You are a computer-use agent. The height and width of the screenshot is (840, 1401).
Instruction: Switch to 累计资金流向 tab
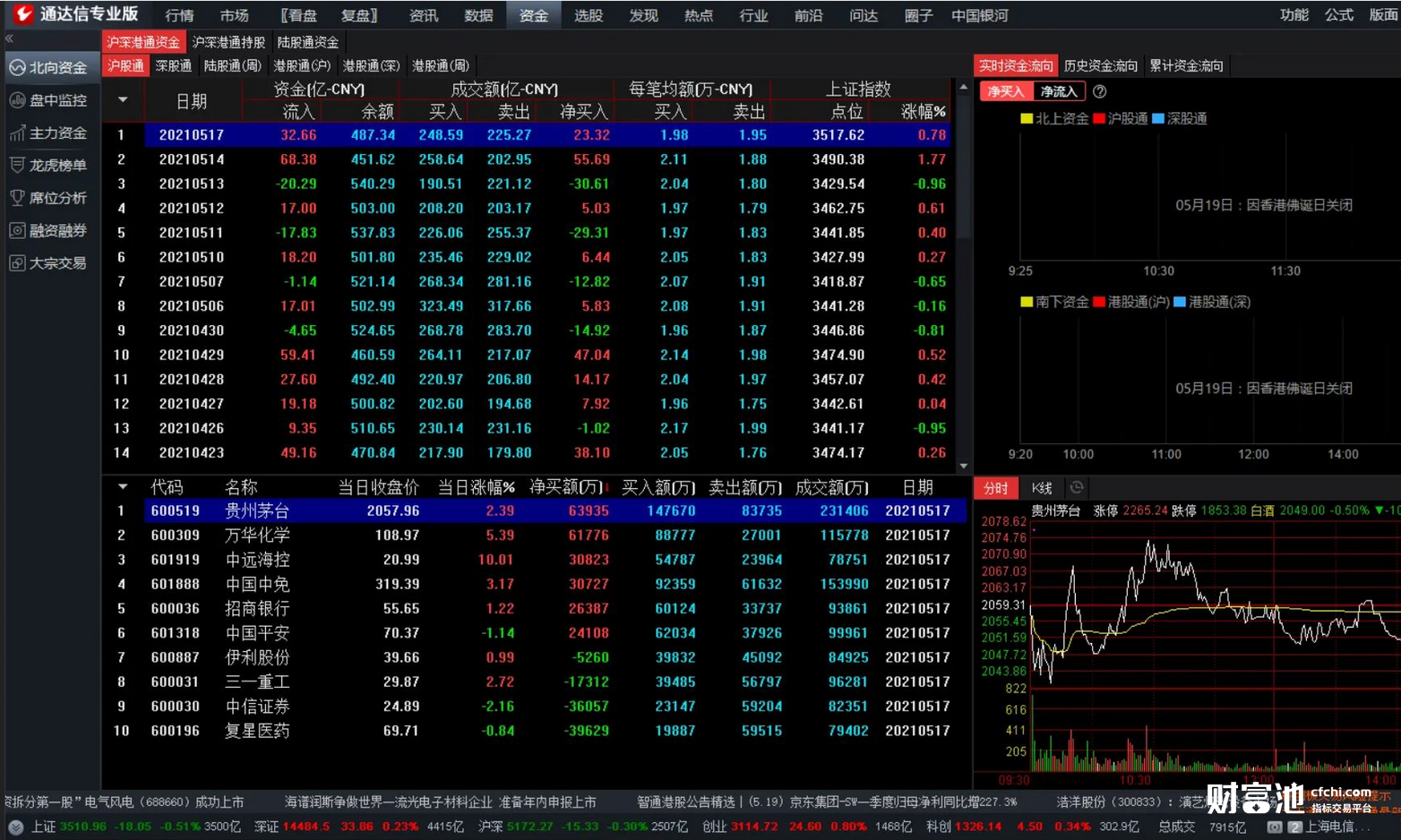(1186, 65)
